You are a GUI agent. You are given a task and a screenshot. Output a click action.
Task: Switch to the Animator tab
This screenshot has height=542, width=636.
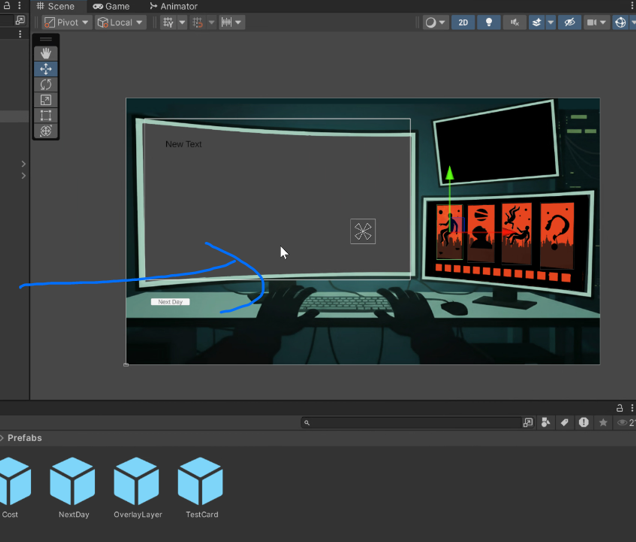tap(173, 6)
